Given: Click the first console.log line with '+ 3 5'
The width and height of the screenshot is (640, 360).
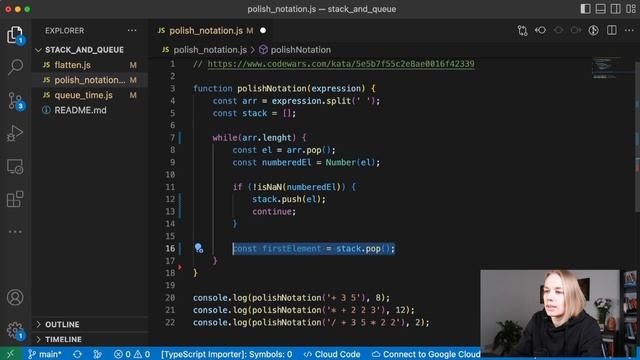Looking at the screenshot, I should 291,298.
